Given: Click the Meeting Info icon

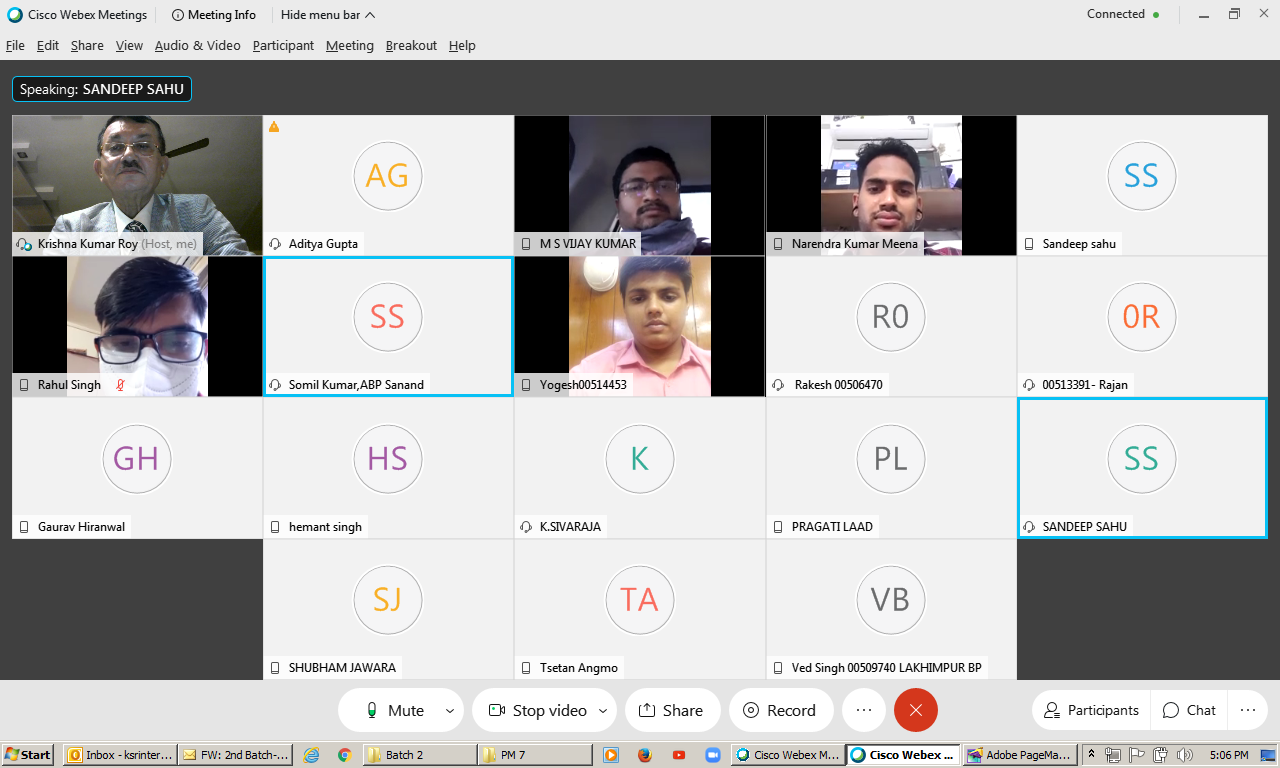Looking at the screenshot, I should pyautogui.click(x=178, y=15).
